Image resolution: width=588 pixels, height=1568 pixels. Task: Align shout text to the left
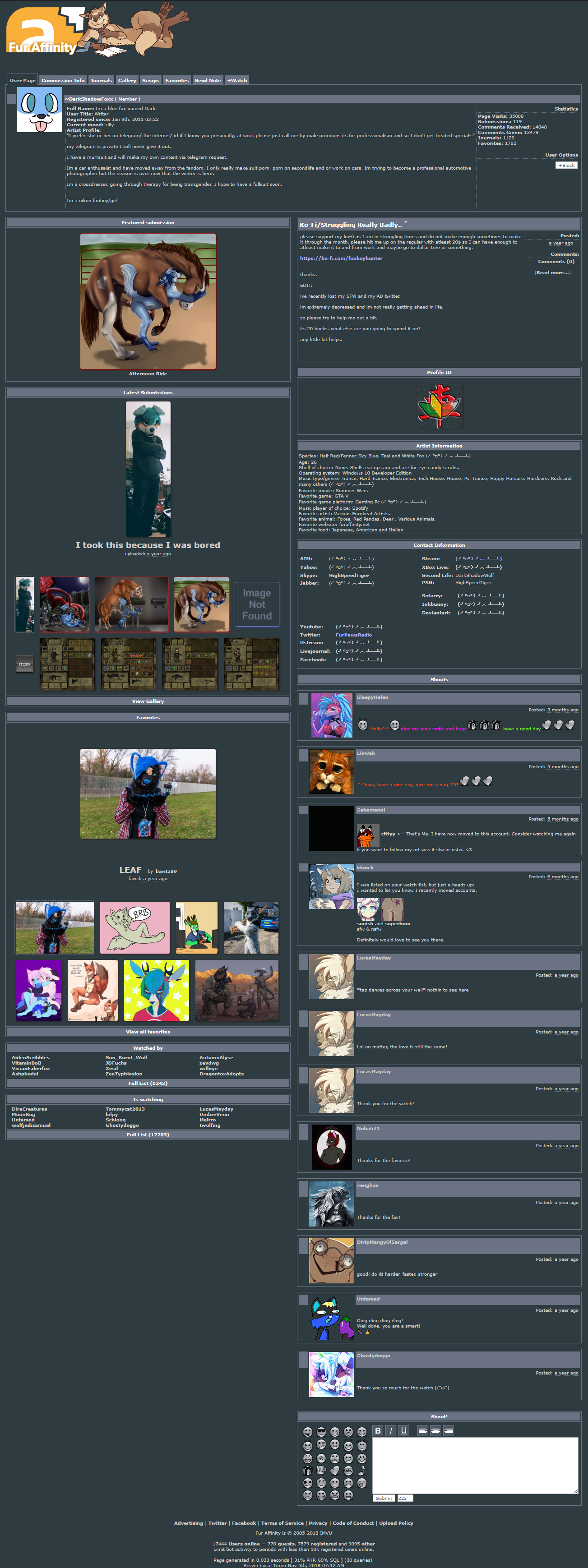[423, 1430]
